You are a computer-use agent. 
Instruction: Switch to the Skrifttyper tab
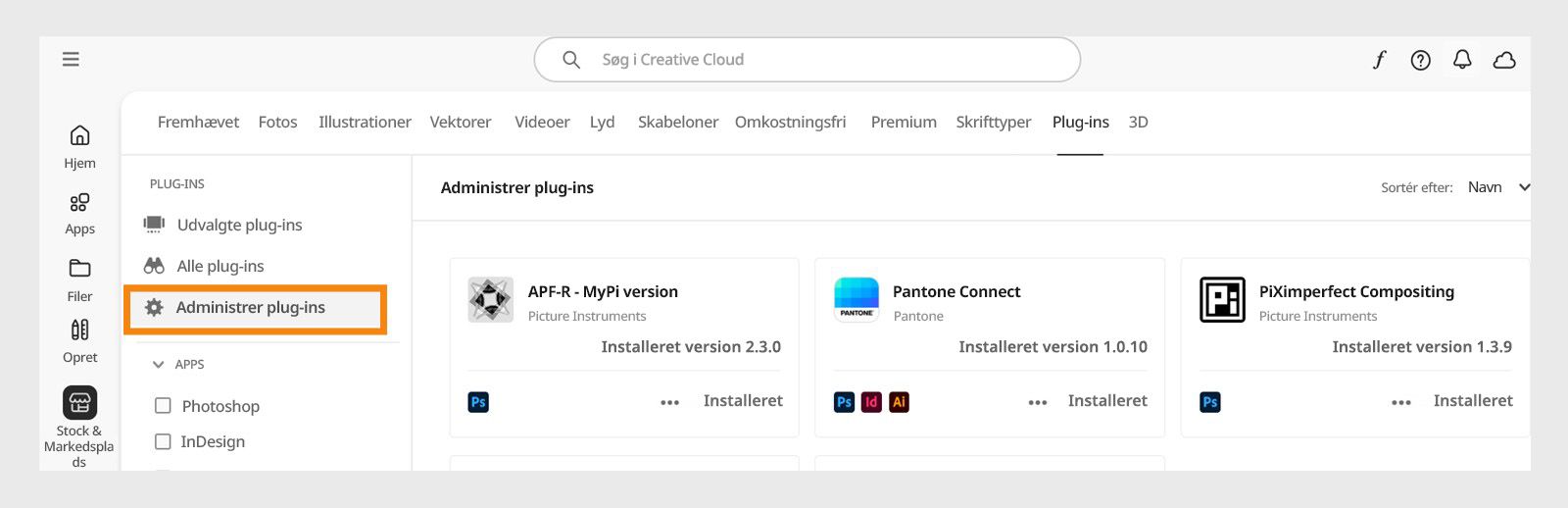click(x=994, y=122)
